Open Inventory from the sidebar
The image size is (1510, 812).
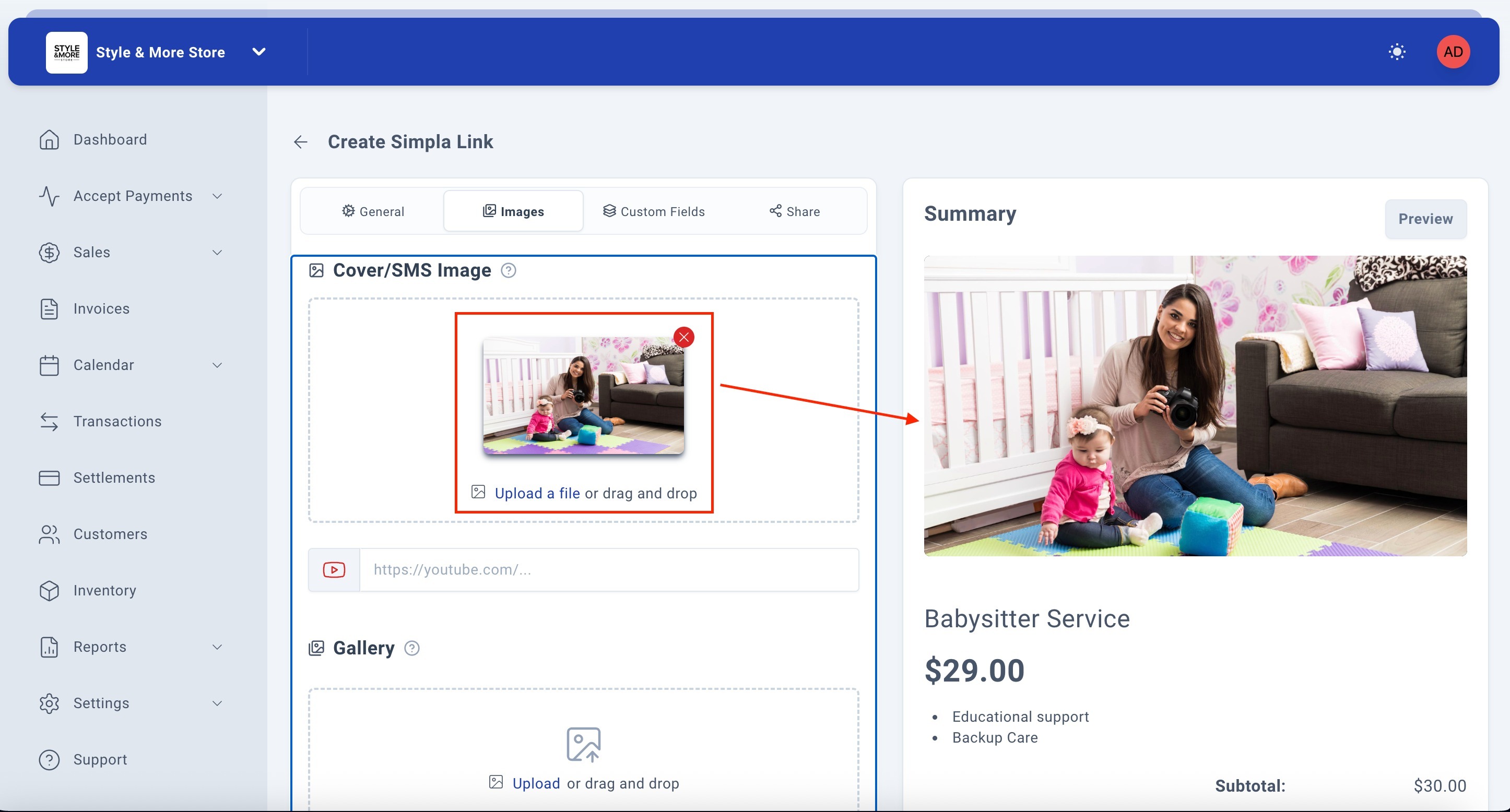(104, 590)
